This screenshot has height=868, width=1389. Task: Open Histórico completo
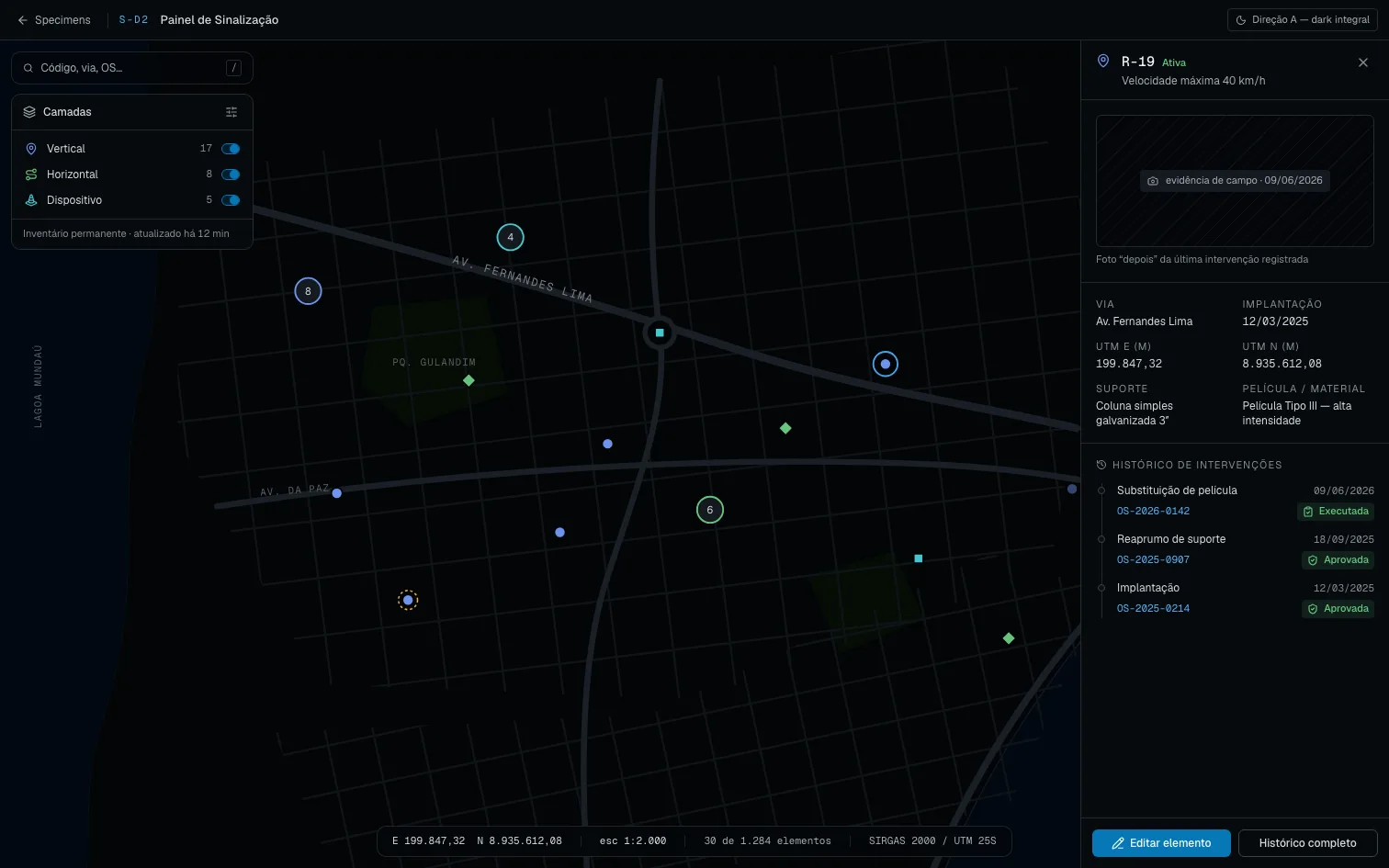1308,843
